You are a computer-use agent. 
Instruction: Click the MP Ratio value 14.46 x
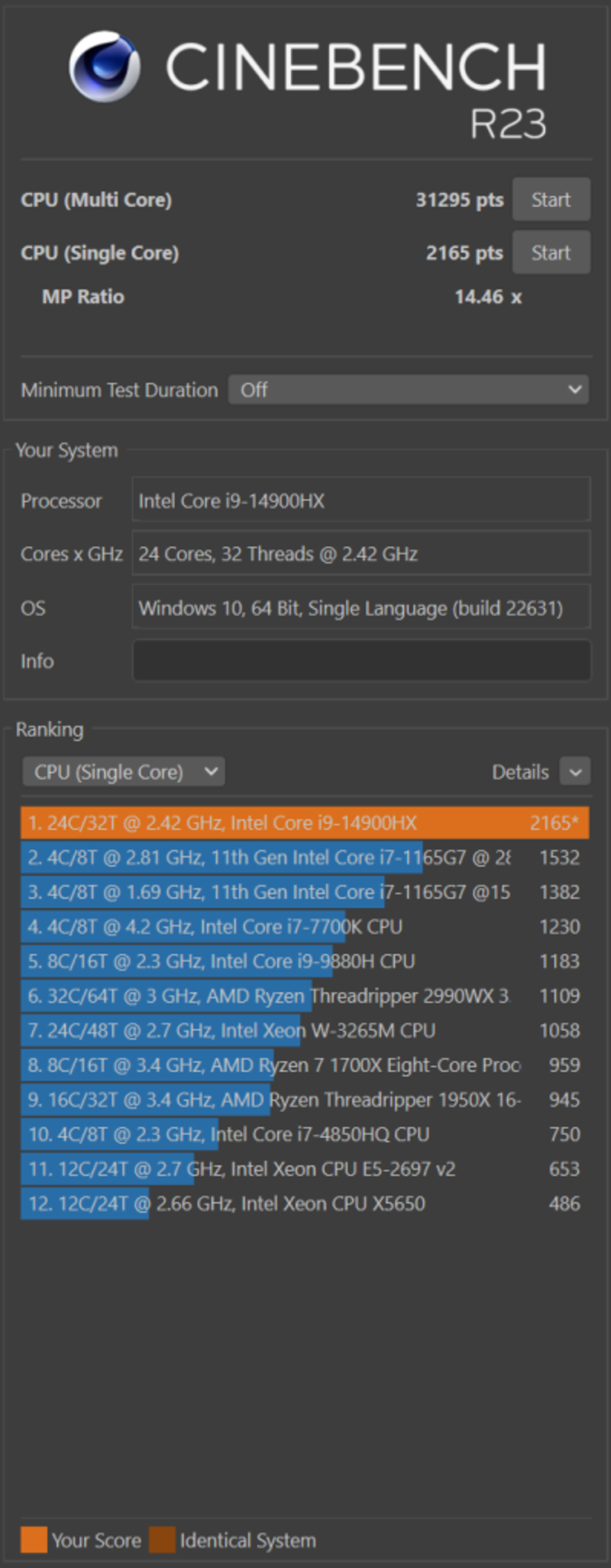tap(488, 297)
